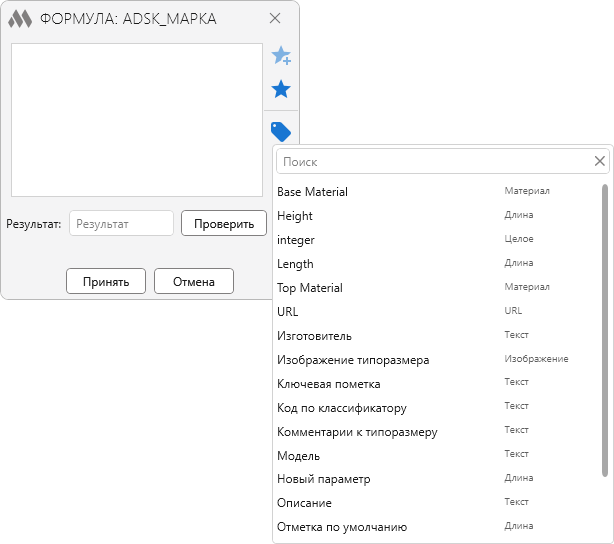Viewport: 614px width, 544px height.
Task: Click the Проверить button
Action: click(x=224, y=223)
